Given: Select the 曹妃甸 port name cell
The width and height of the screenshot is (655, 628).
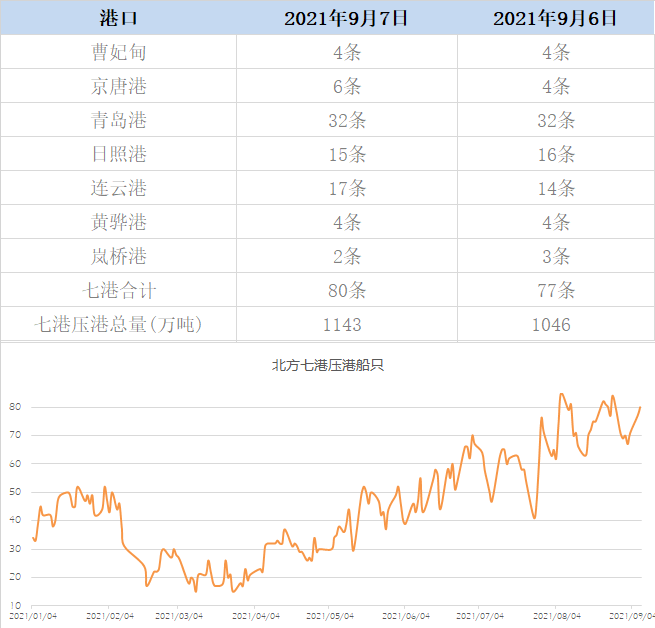Looking at the screenshot, I should (119, 52).
